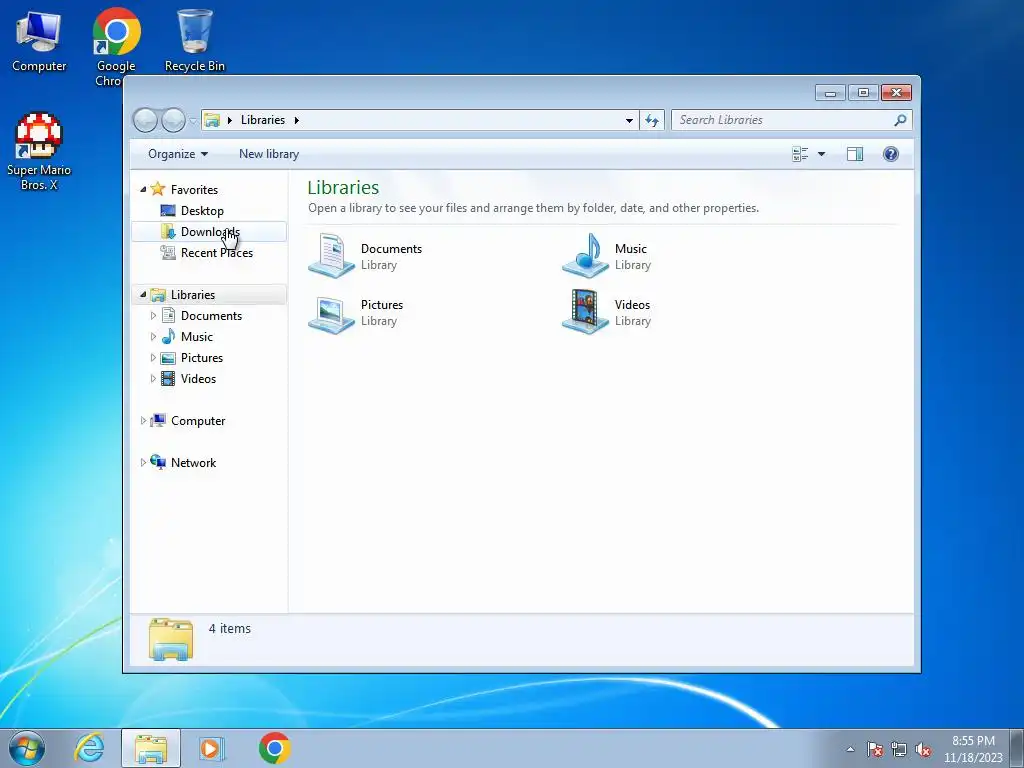
Task: Open the arrow after Libraries in address bar
Action: (x=296, y=120)
